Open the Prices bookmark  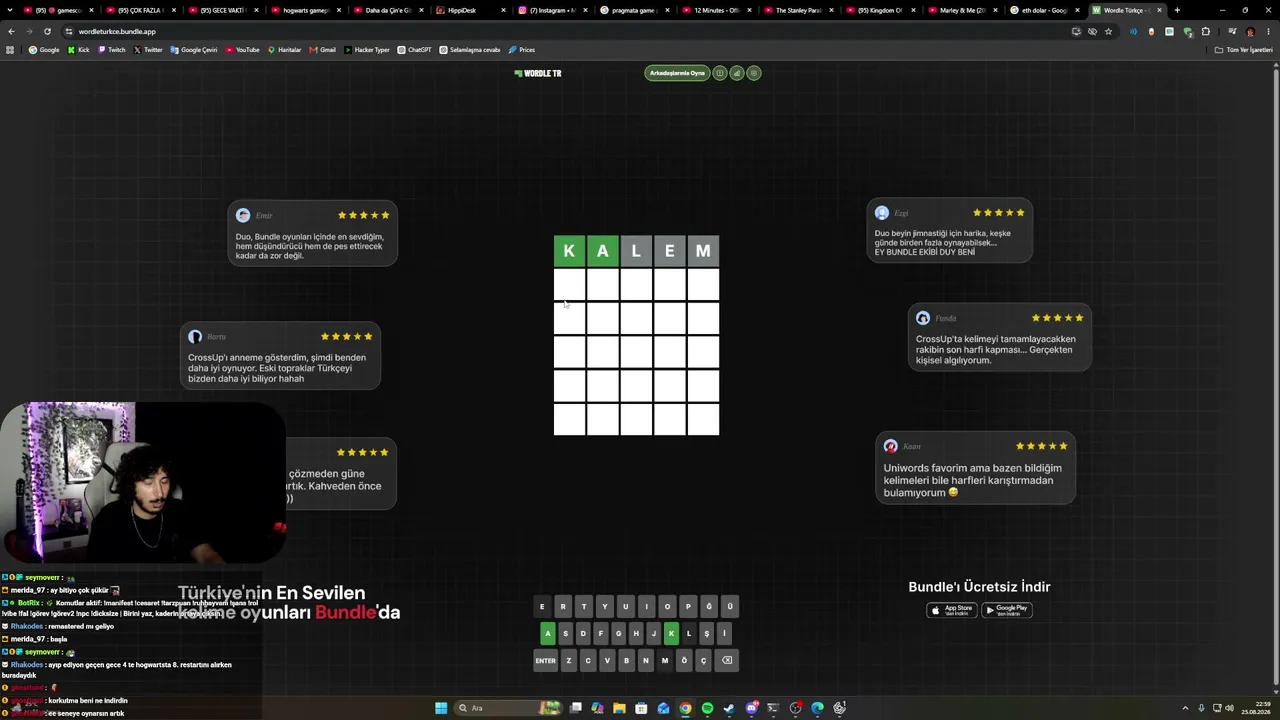click(522, 50)
